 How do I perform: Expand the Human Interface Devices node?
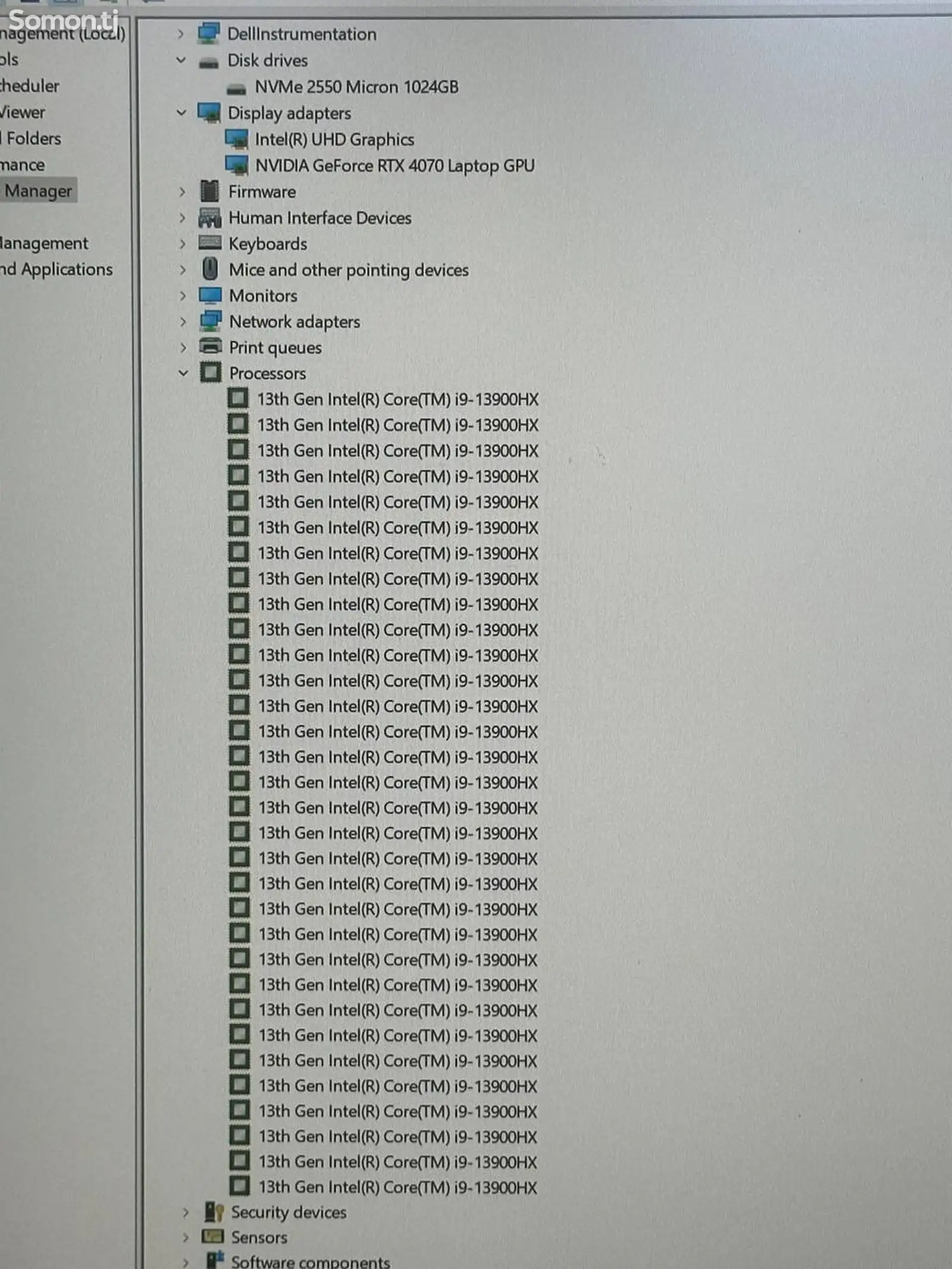click(x=182, y=218)
